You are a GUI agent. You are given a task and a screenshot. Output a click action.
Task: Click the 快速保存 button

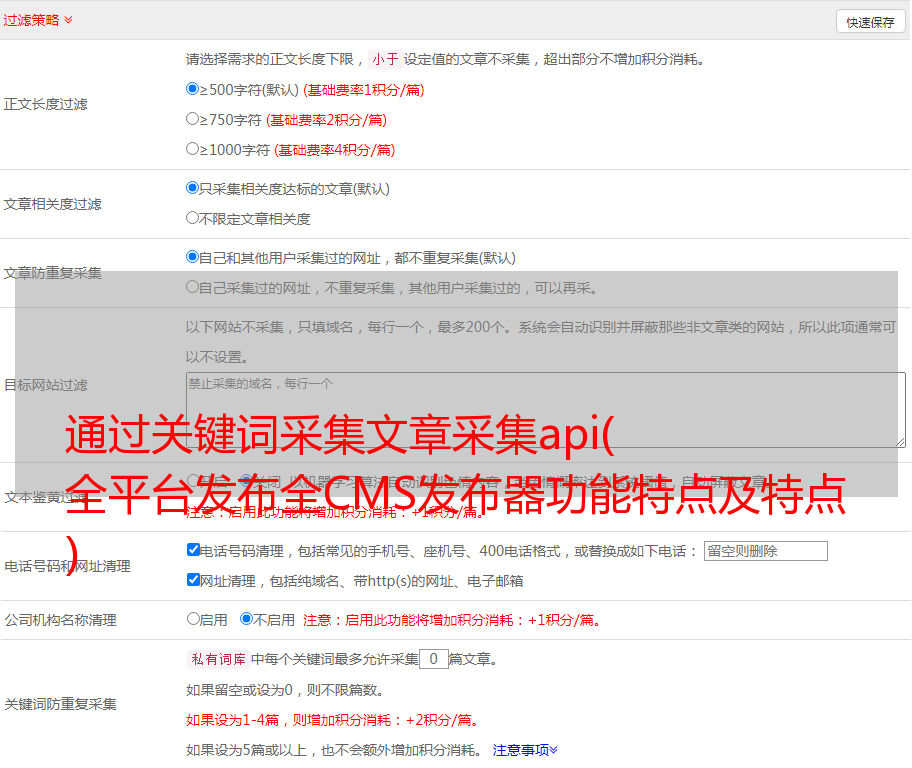coord(870,22)
